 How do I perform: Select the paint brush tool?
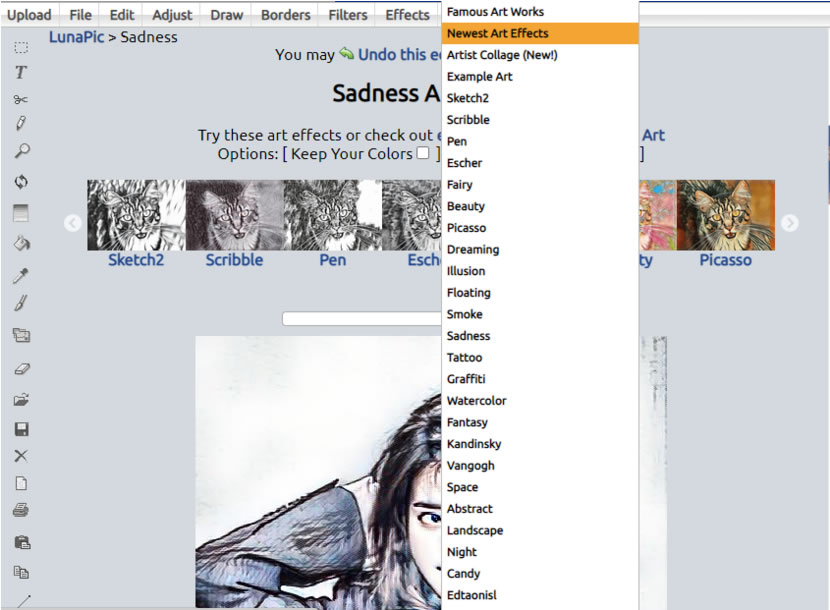[21, 303]
